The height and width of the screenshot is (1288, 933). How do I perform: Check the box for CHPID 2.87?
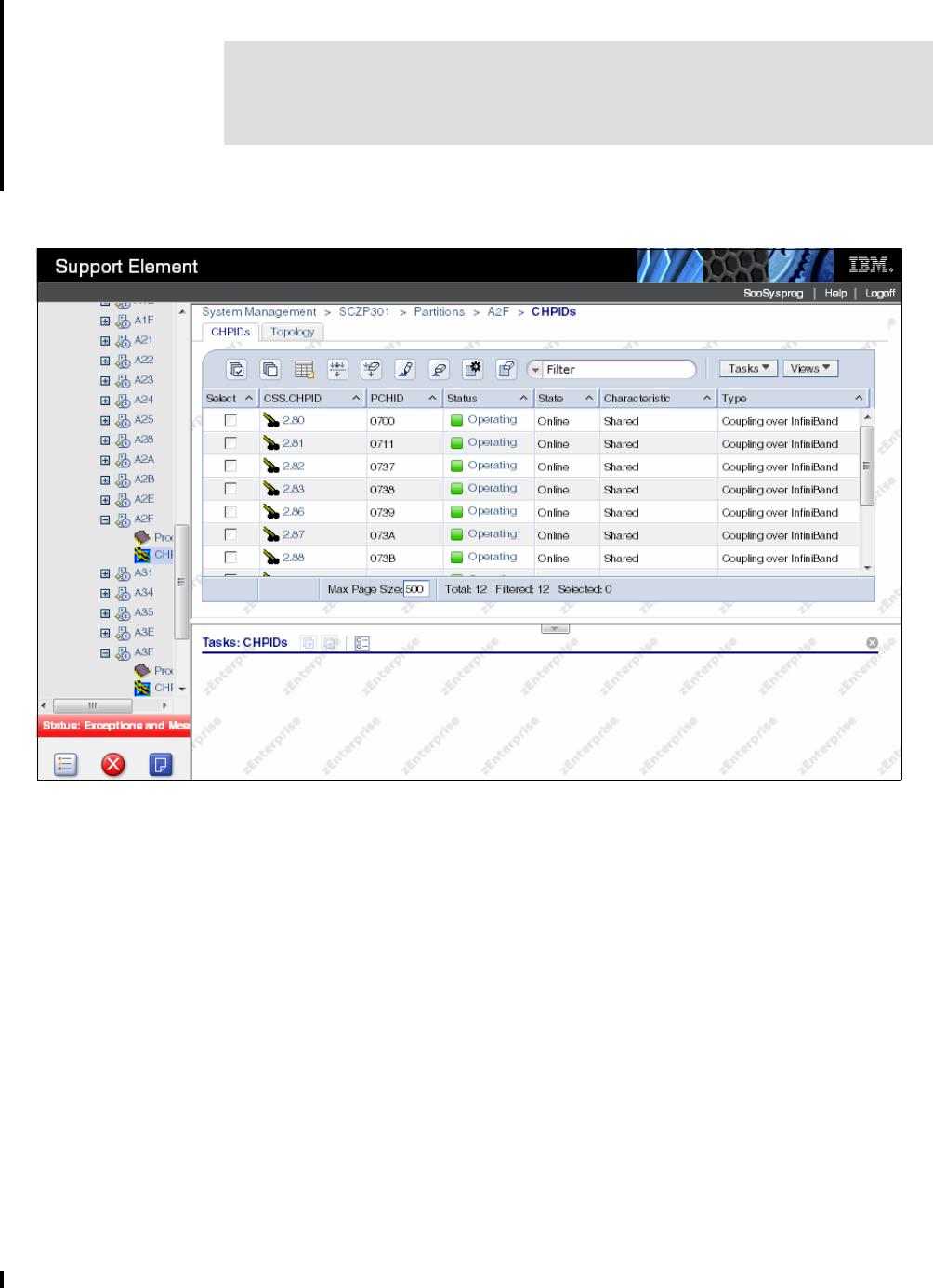(x=230, y=535)
